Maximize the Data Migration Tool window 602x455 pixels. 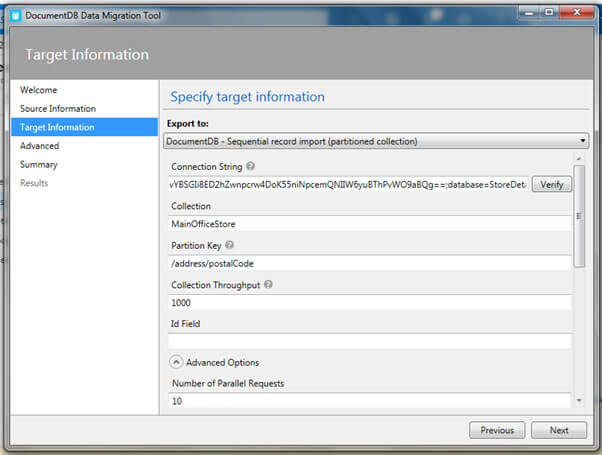coord(549,13)
